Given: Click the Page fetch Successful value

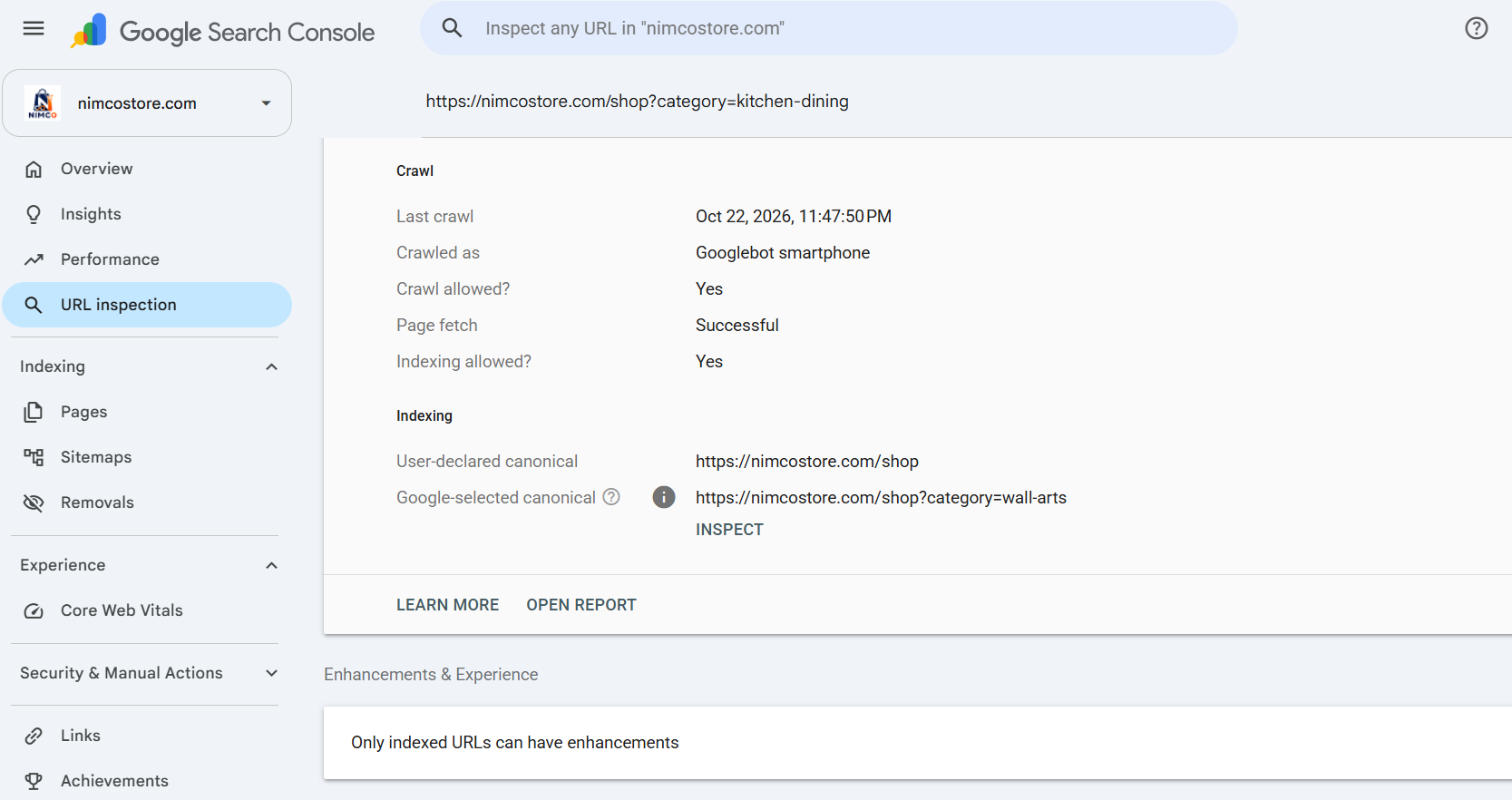Looking at the screenshot, I should point(737,326).
